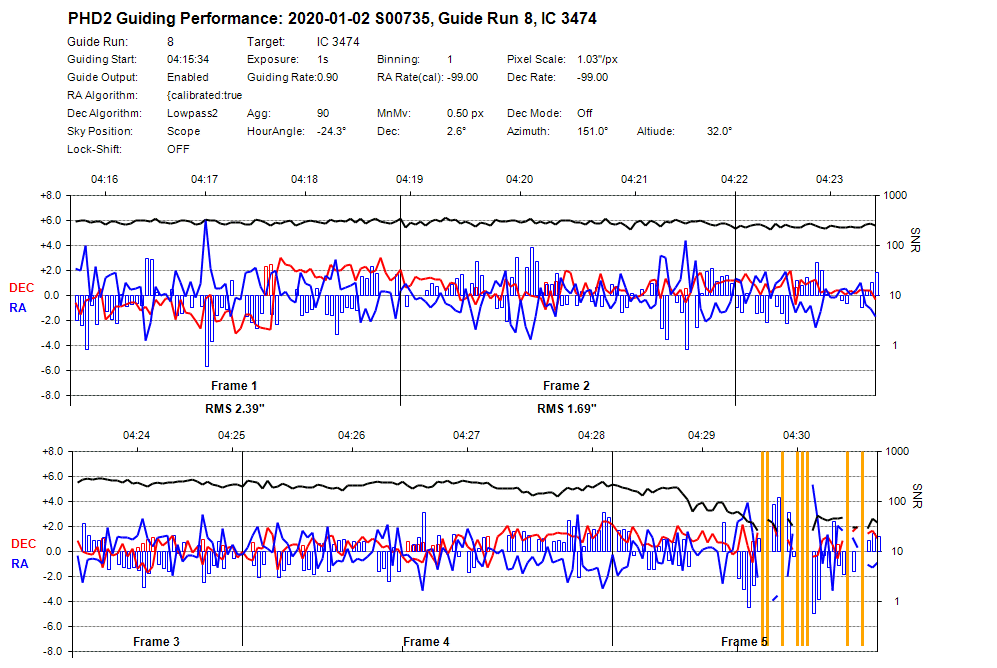Click the SNR axis label on the bottom chart
The height and width of the screenshot is (668, 997).
917,496
